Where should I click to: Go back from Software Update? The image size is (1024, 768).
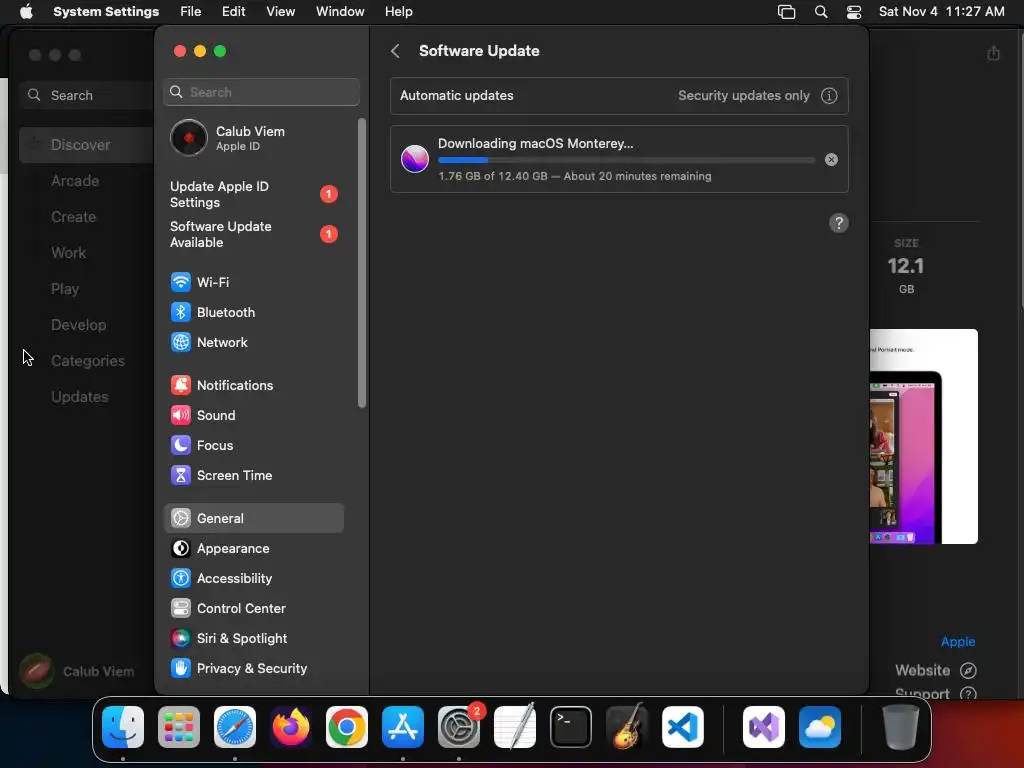click(x=395, y=51)
